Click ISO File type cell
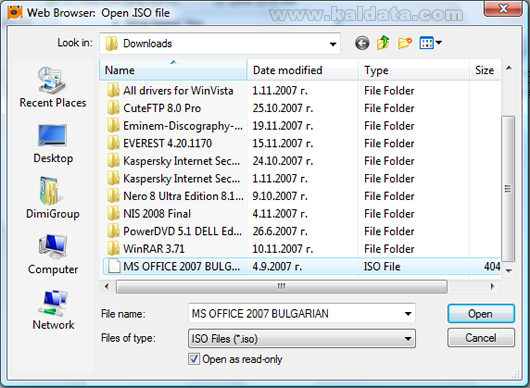 pos(382,266)
